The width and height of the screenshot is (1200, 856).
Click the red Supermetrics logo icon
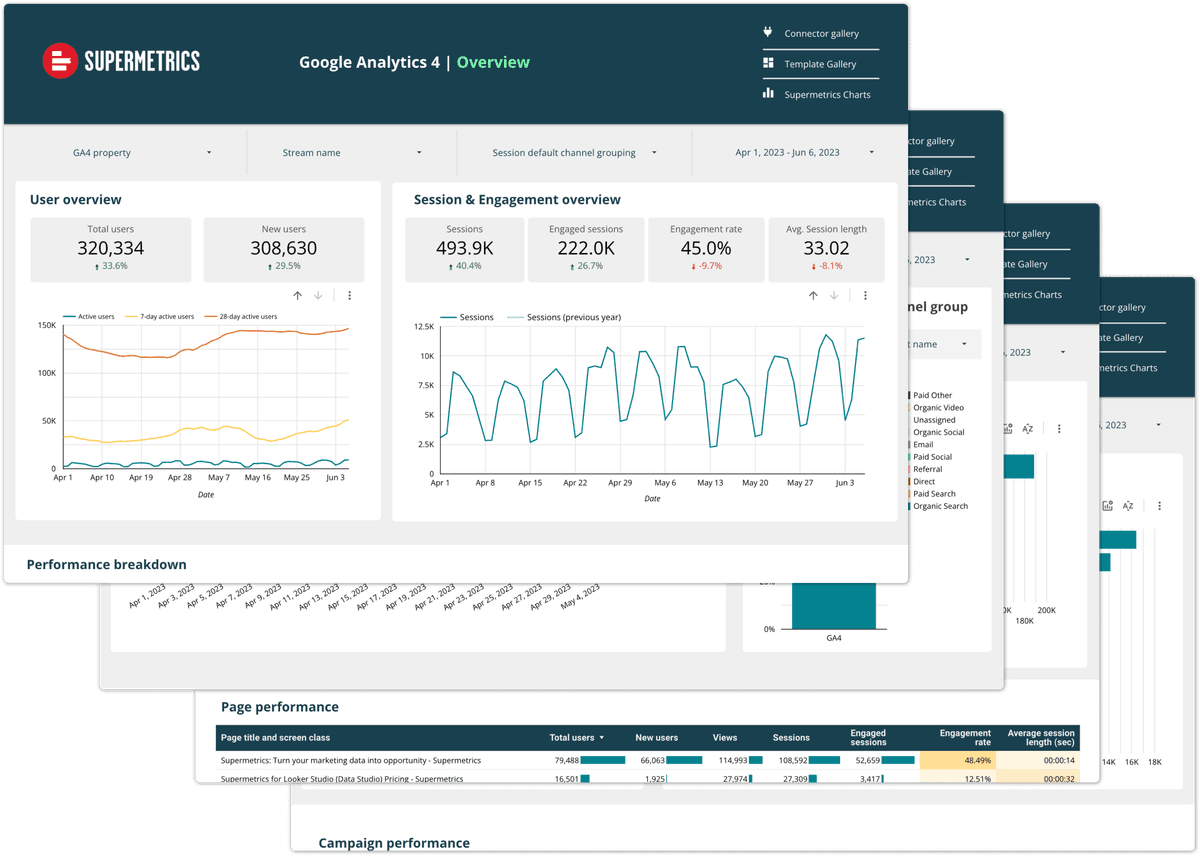tap(60, 61)
